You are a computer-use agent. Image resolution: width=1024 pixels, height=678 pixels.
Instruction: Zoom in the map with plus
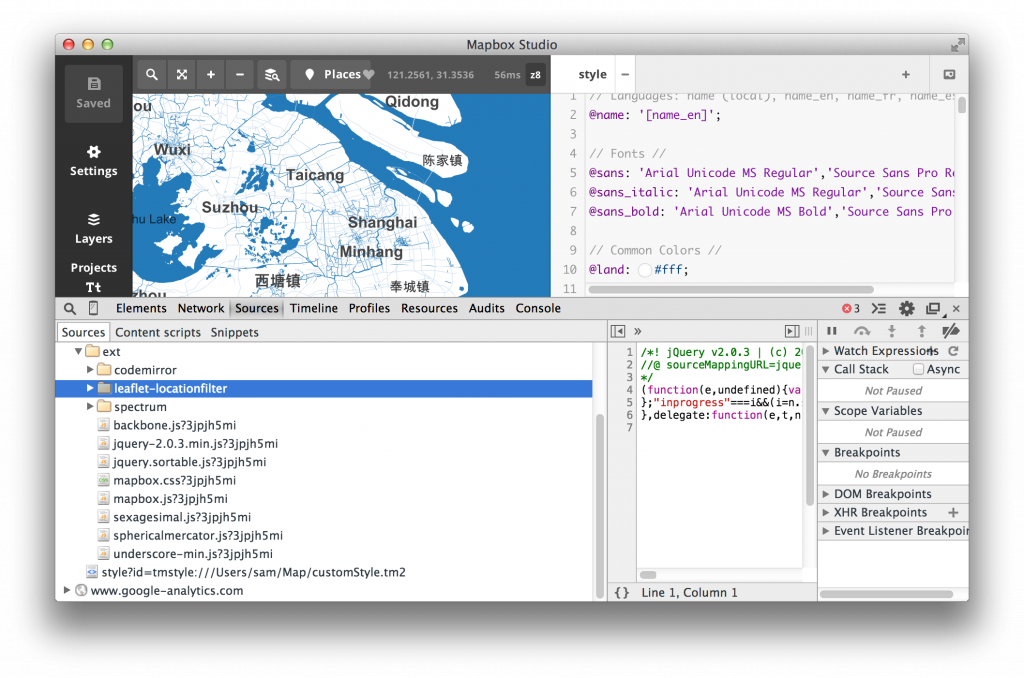coord(211,74)
